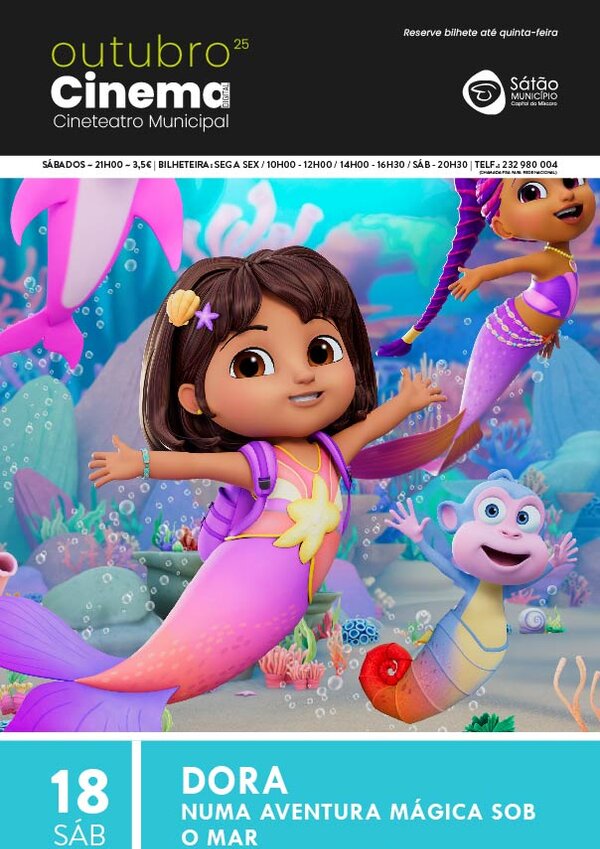600x849 pixels.
Task: Click the 'Sátão' municipality name text
Action: (x=534, y=84)
